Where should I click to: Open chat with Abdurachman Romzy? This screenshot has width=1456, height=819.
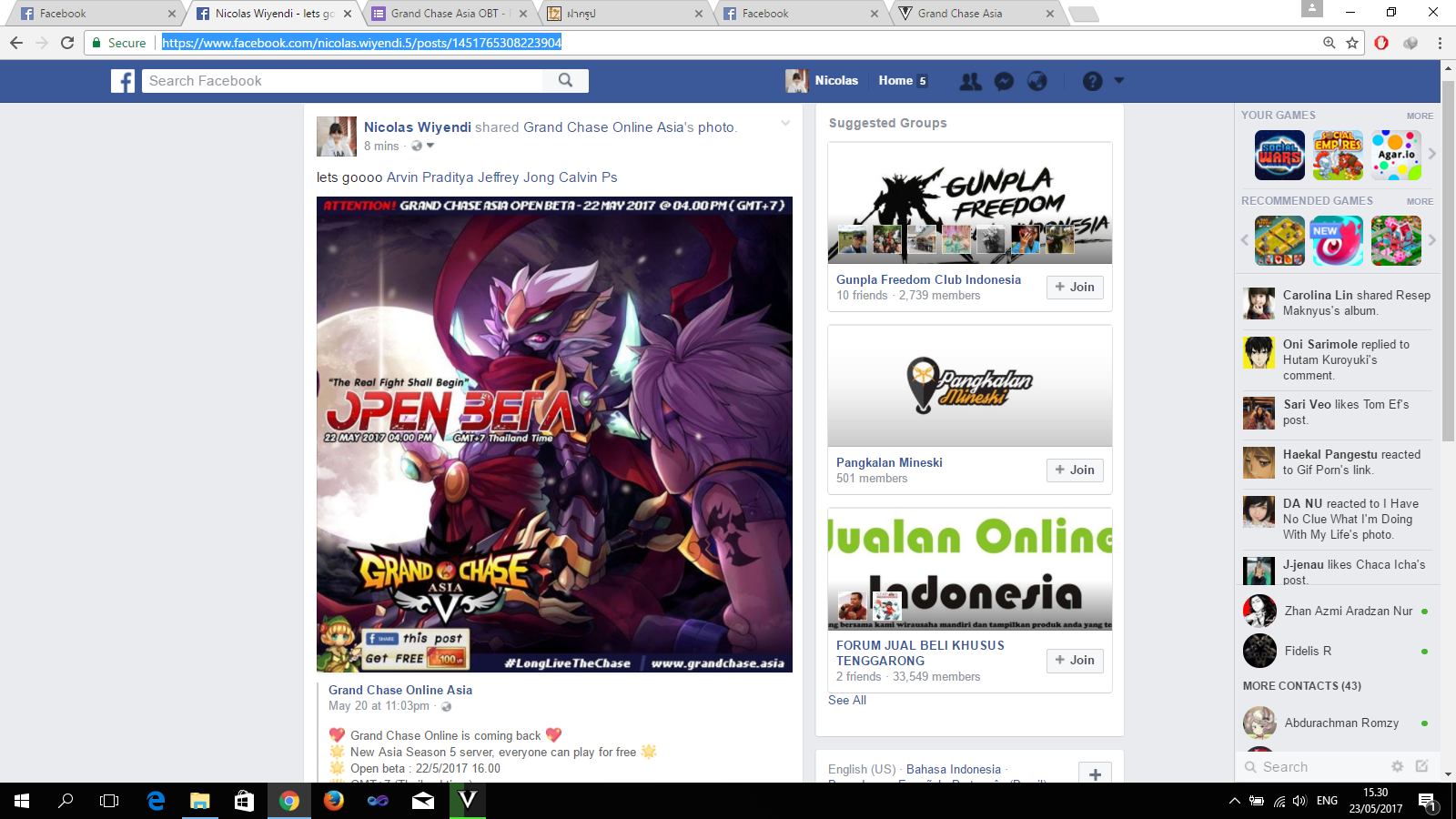click(1336, 723)
